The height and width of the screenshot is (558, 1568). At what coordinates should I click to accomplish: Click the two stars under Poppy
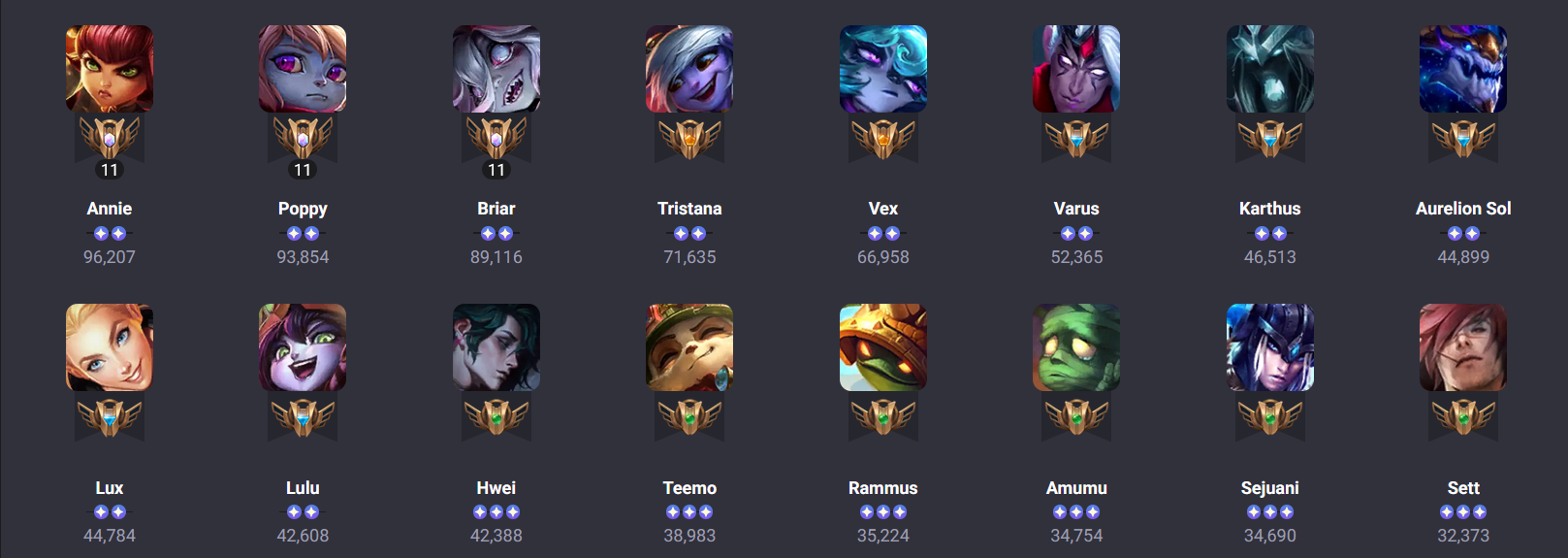pyautogui.click(x=303, y=233)
